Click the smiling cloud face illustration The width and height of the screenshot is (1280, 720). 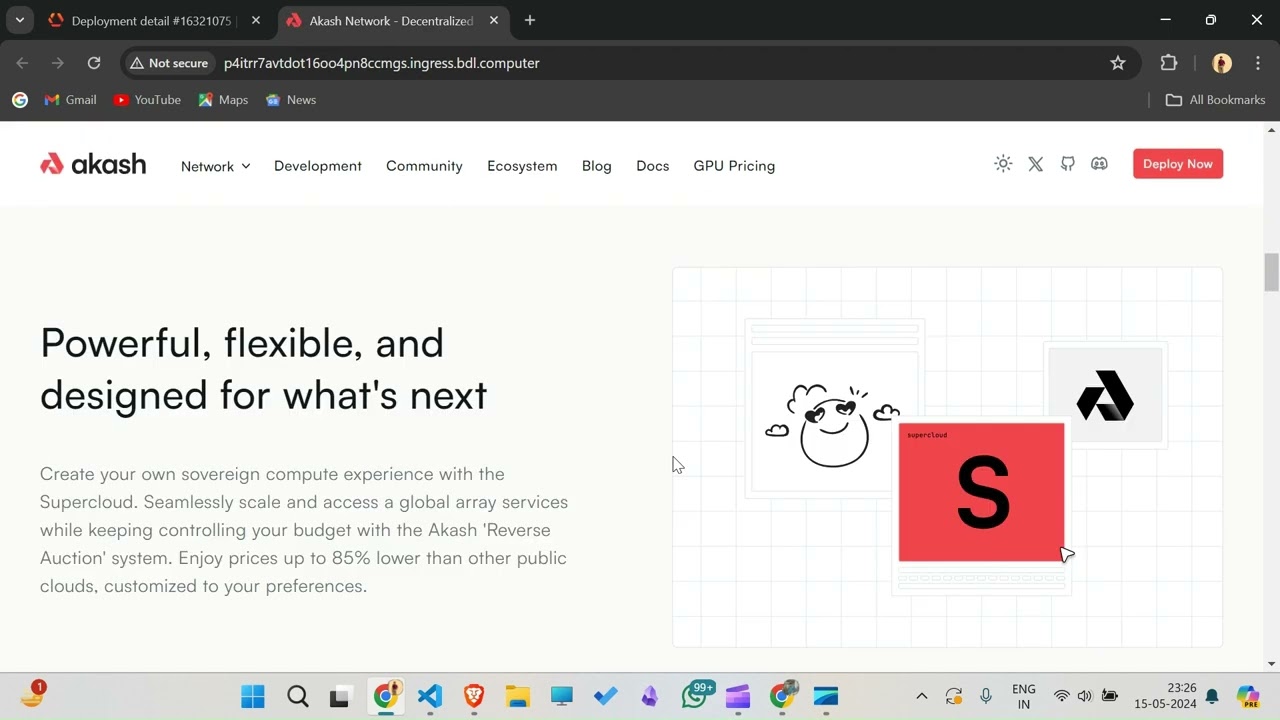coord(832,425)
